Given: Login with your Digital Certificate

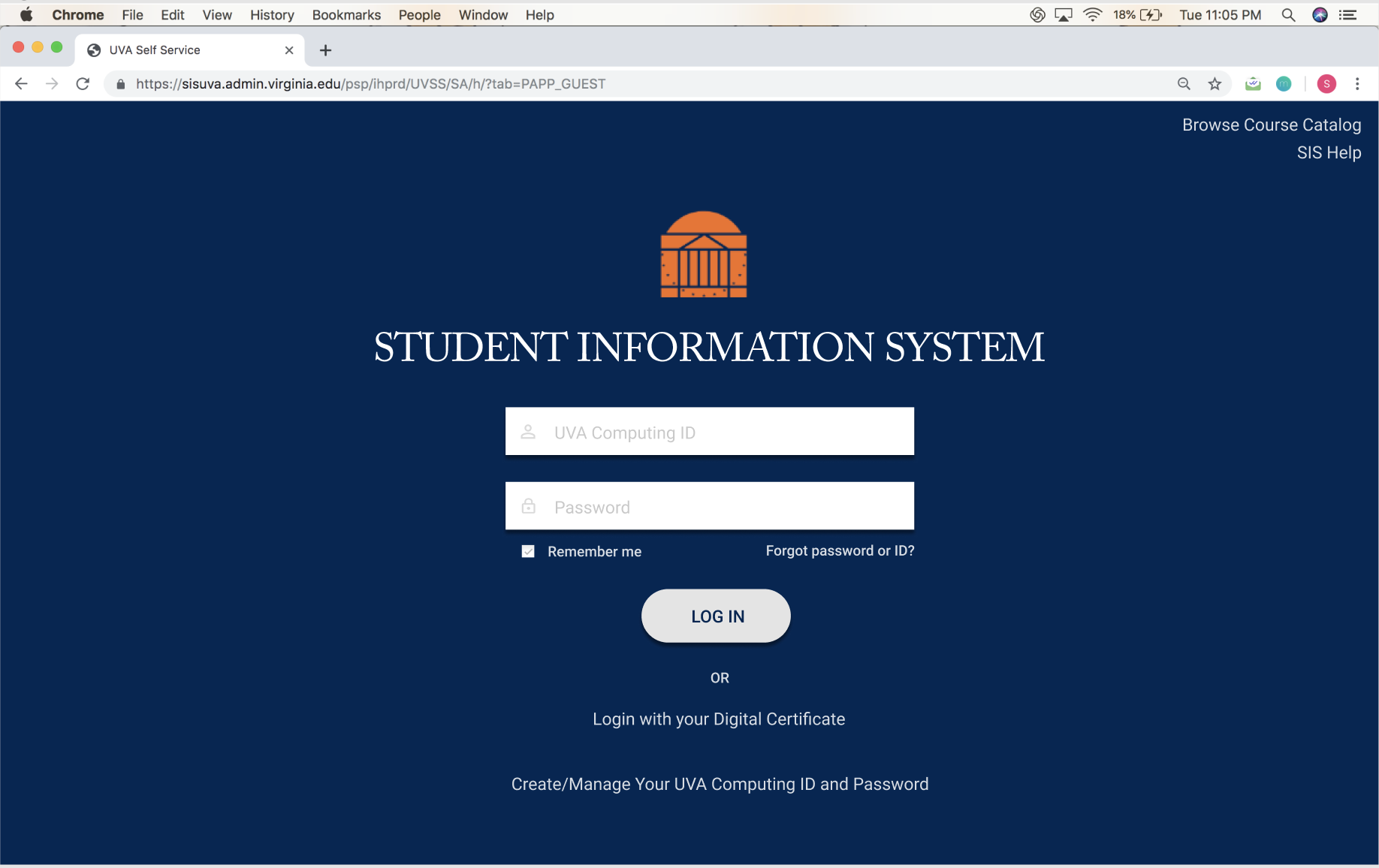Looking at the screenshot, I should pyautogui.click(x=719, y=719).
